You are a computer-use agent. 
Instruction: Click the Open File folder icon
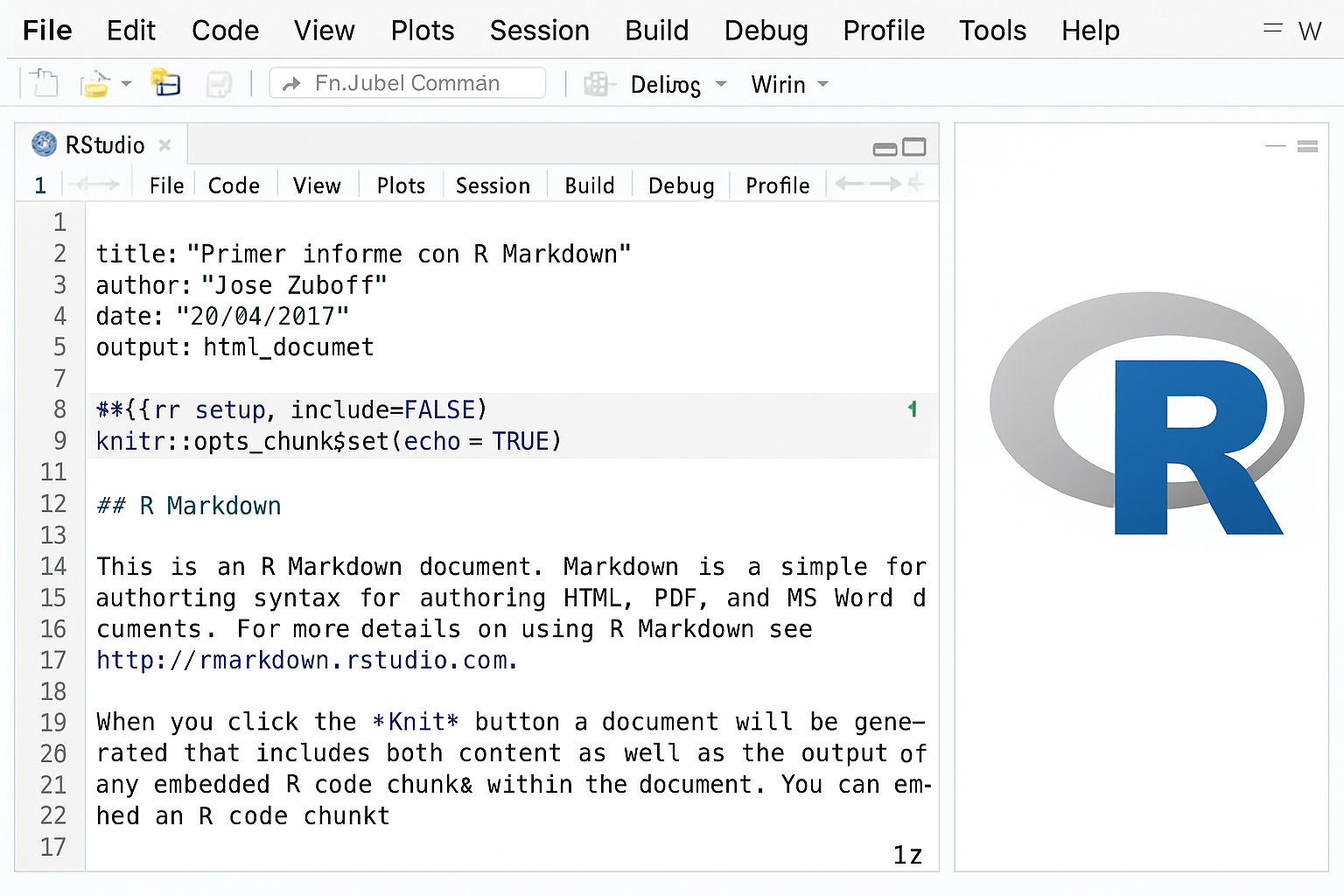pos(94,84)
